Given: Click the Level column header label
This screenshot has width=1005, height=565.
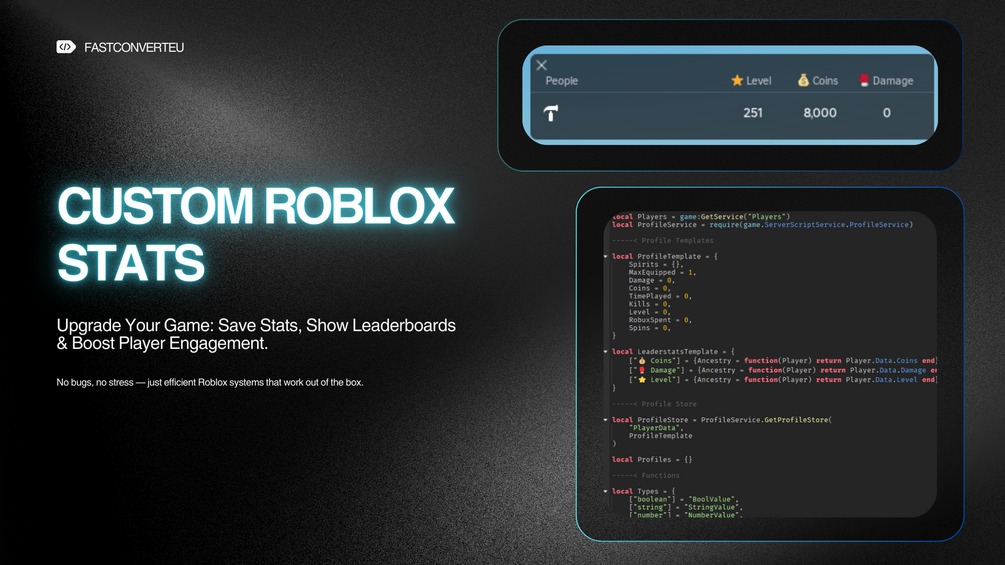Looking at the screenshot, I should (x=759, y=81).
